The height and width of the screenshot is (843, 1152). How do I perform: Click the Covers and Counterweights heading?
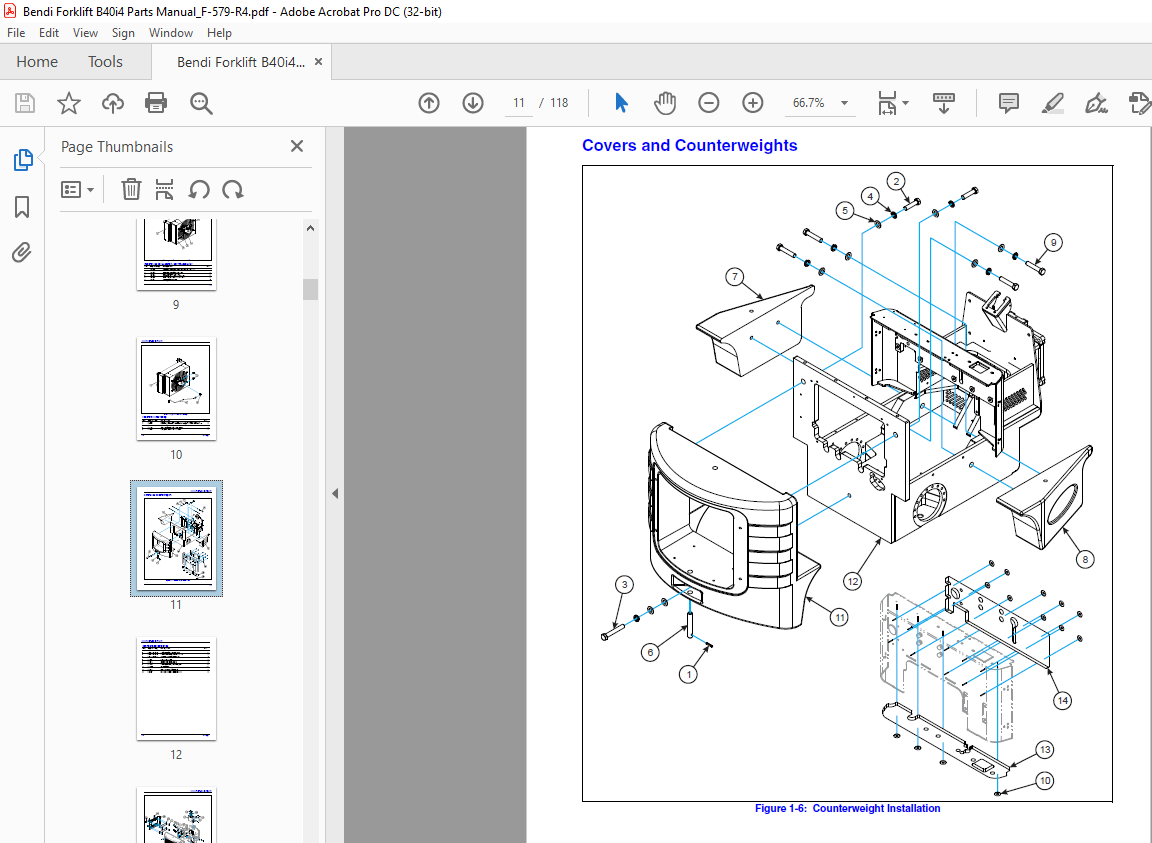point(689,146)
